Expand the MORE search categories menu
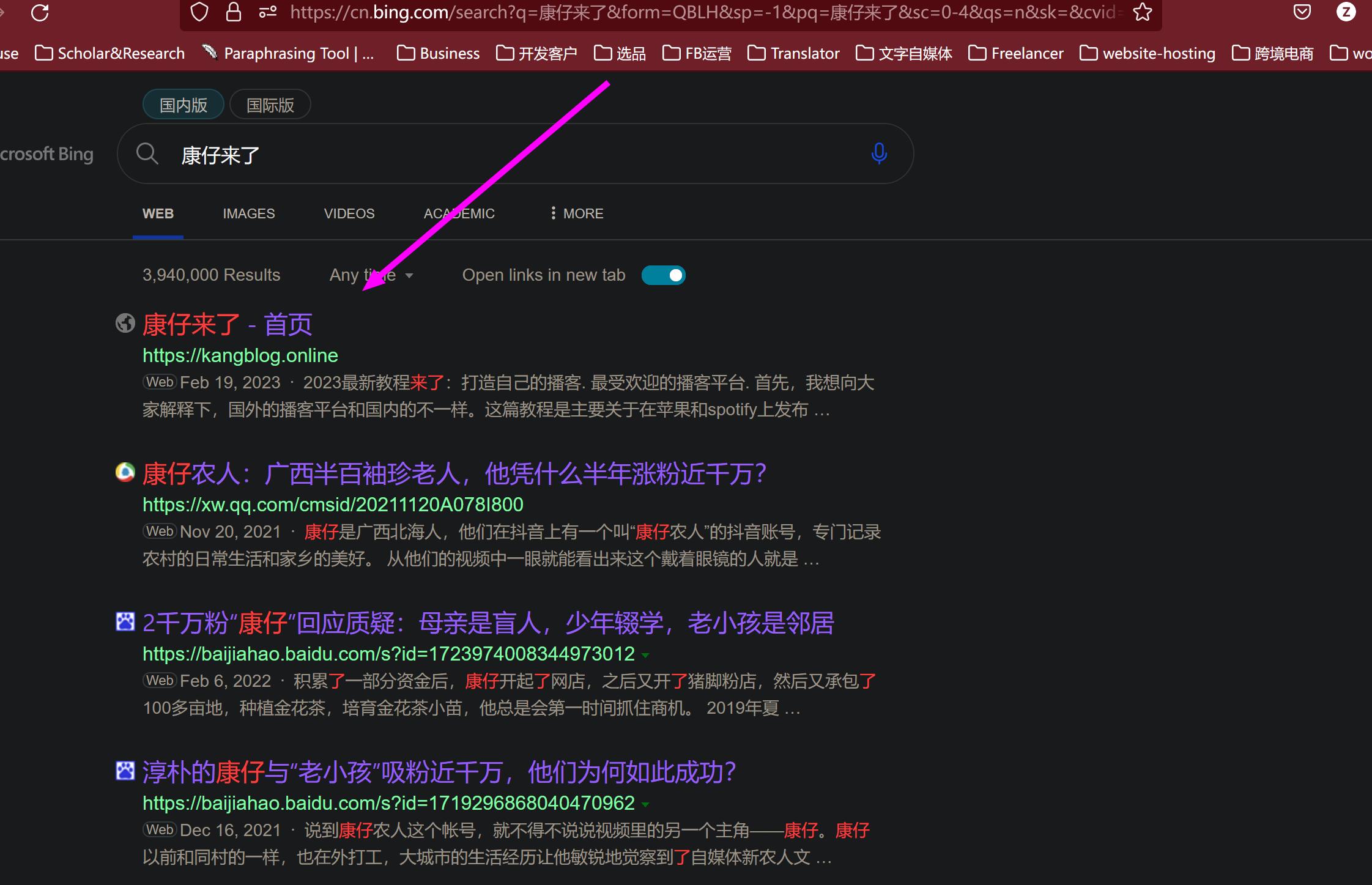1372x885 pixels. click(x=577, y=213)
